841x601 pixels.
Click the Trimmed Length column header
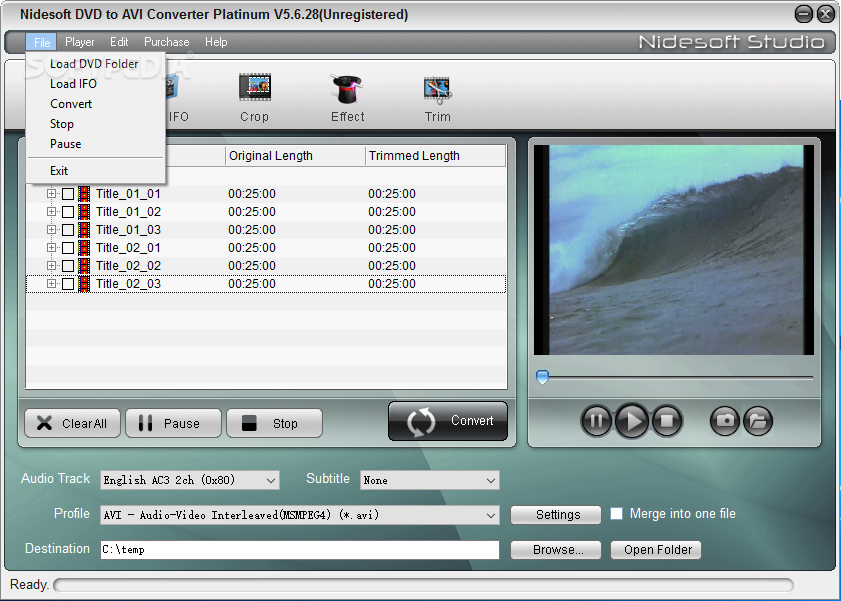[436, 156]
